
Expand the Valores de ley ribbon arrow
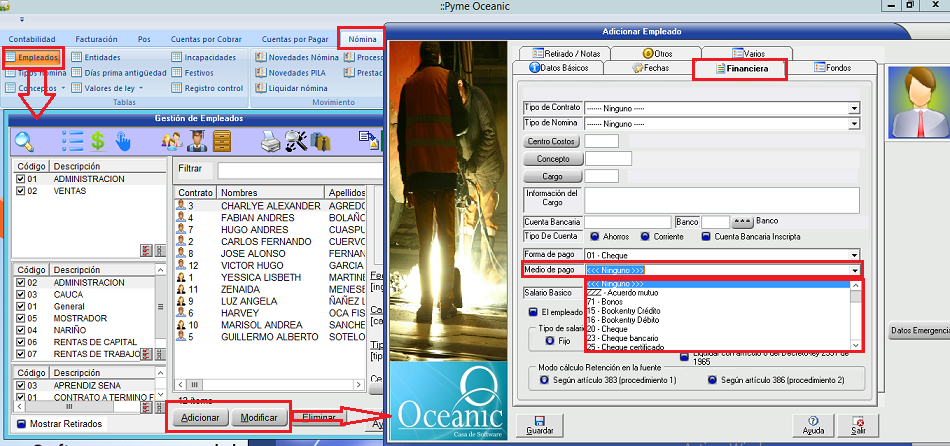tap(141, 88)
